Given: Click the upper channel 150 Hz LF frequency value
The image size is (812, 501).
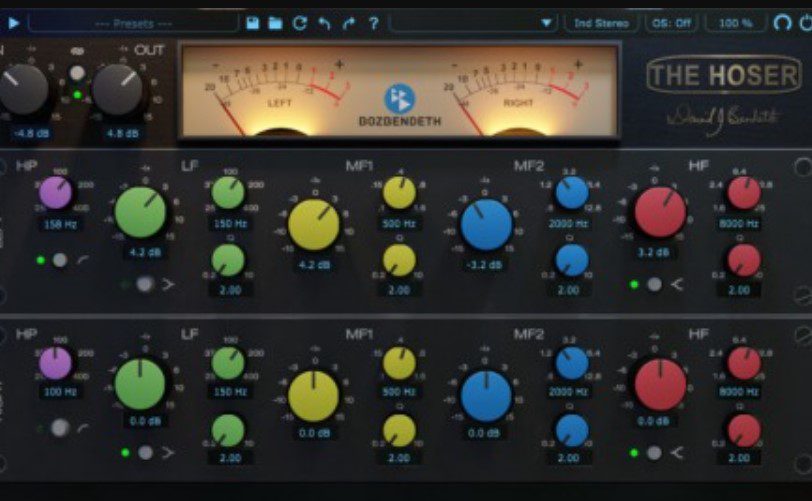Looking at the screenshot, I should (x=230, y=224).
